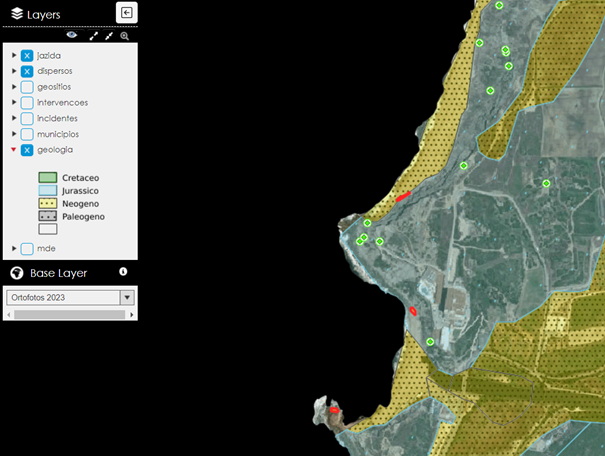Click the Neogeno yellow dotted legend swatch
The width and height of the screenshot is (605, 456).
(48, 203)
